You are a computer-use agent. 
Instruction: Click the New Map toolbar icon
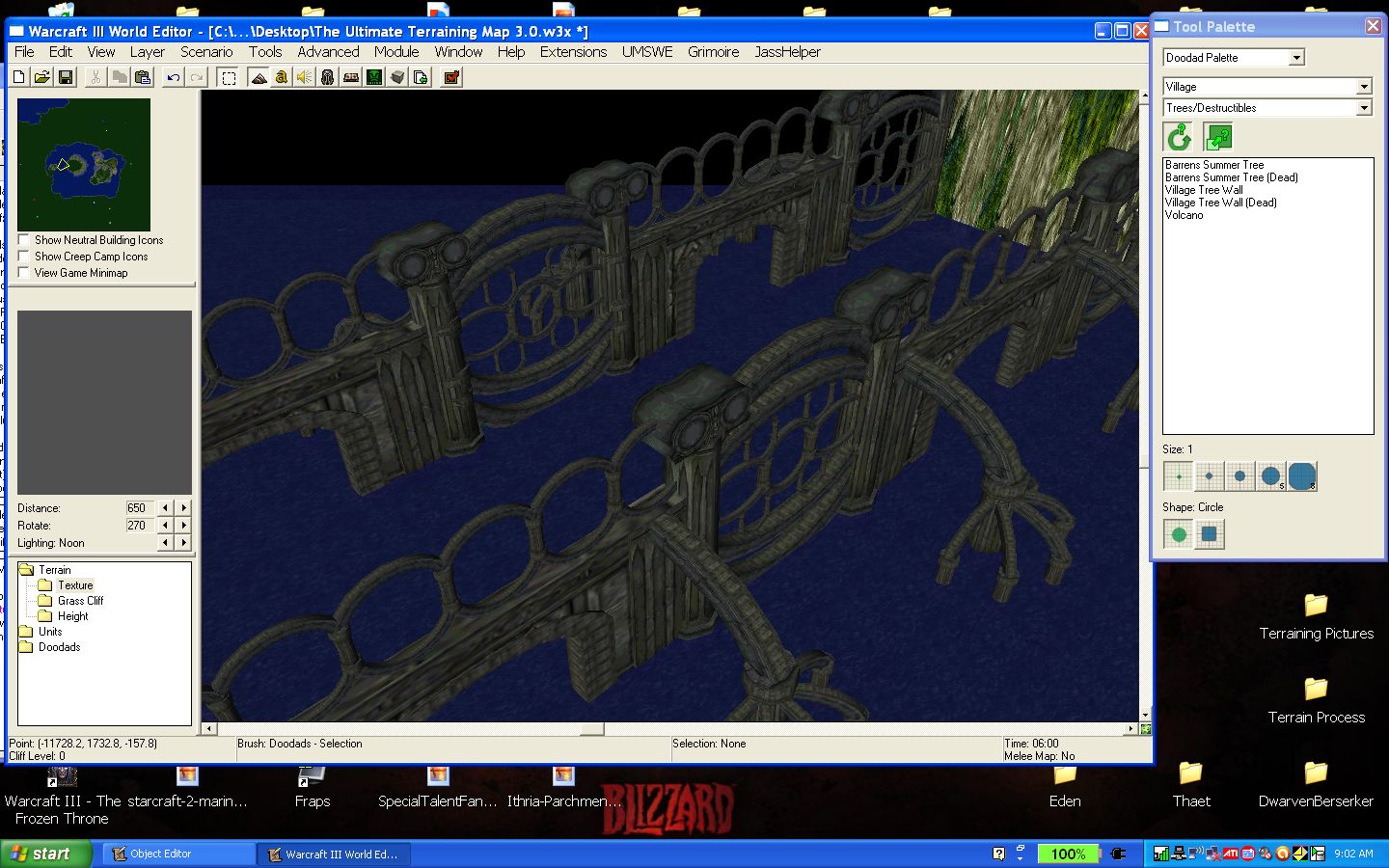(x=19, y=77)
